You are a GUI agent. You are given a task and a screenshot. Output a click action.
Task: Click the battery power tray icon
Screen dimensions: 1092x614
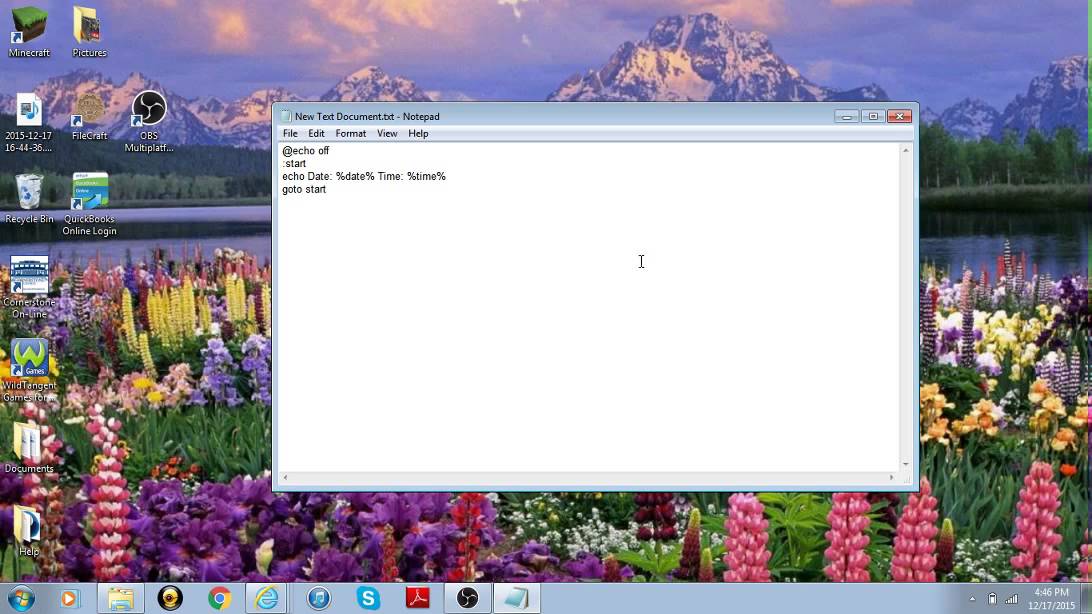(992, 599)
